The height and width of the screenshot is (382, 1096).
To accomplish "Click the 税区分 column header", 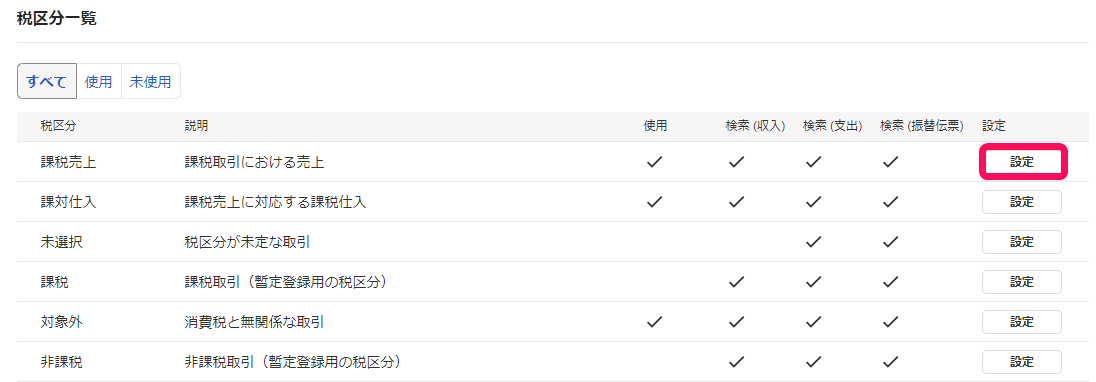I will click(x=58, y=126).
